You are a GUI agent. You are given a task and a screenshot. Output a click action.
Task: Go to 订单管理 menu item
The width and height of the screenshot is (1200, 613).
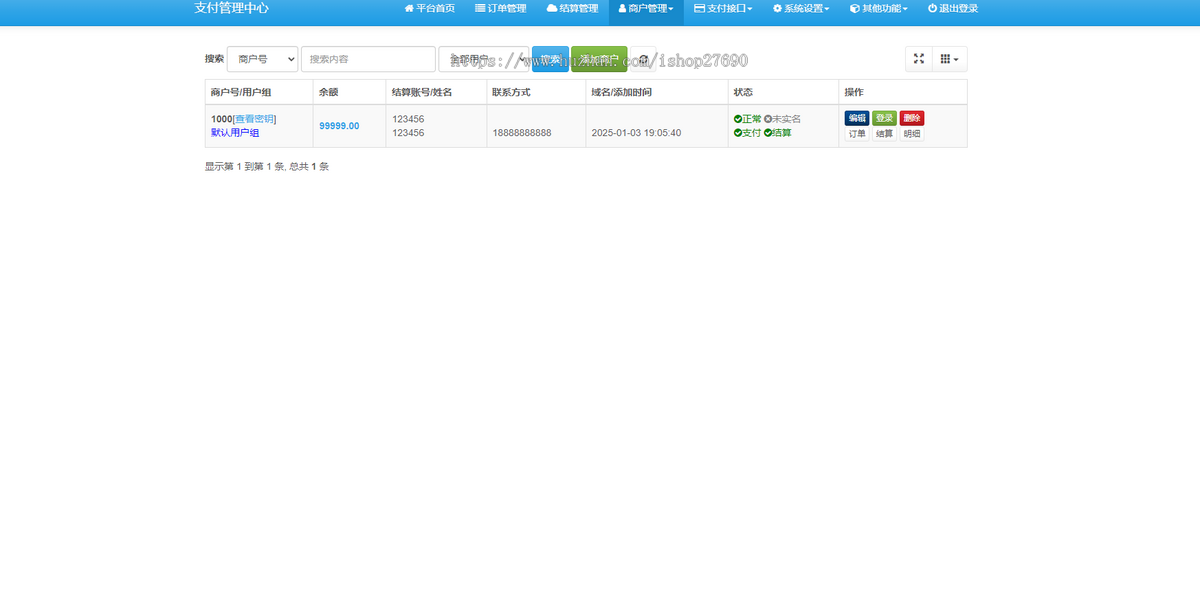tap(500, 8)
